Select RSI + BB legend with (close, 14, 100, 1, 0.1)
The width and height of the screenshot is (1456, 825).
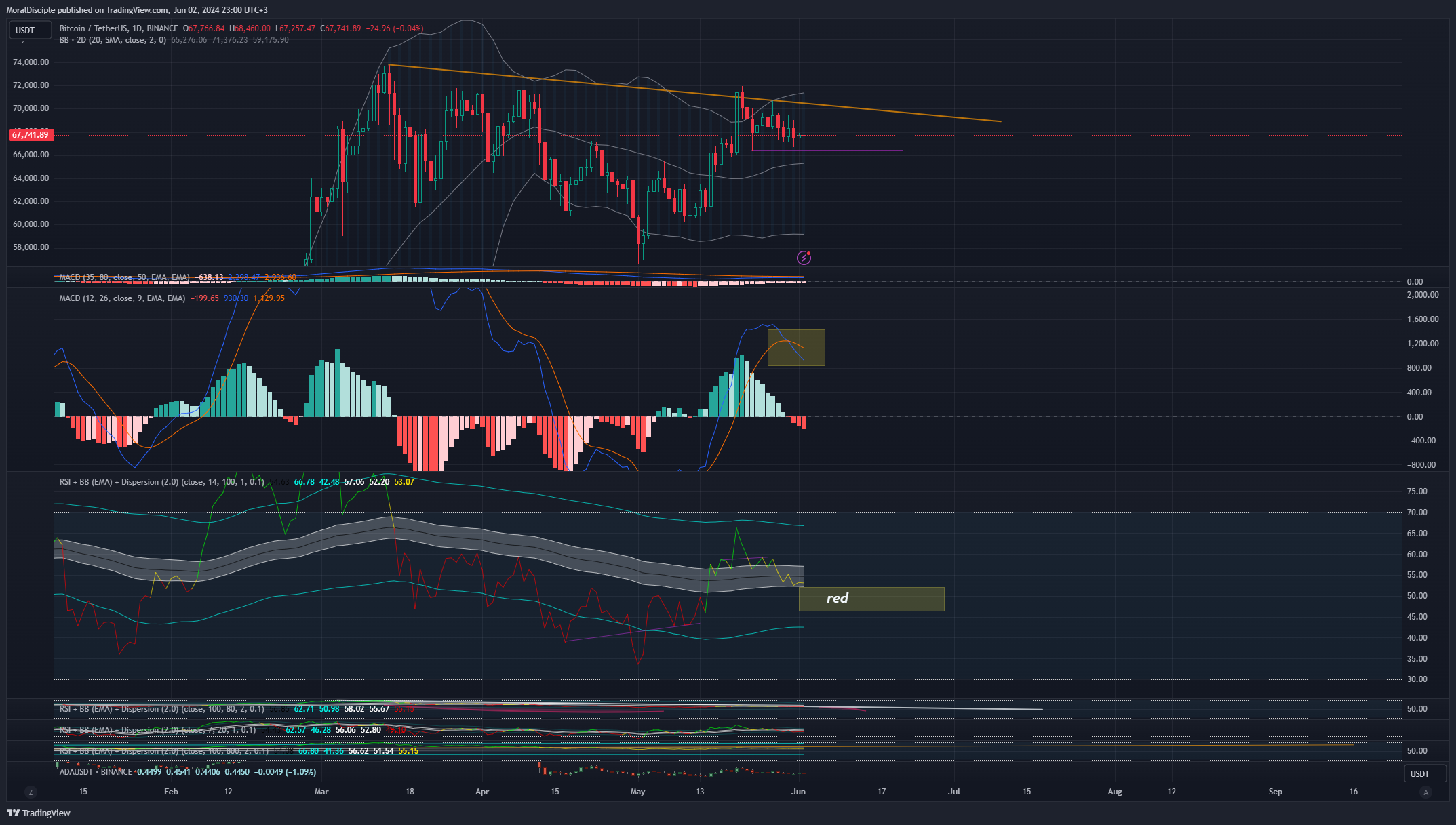click(162, 482)
